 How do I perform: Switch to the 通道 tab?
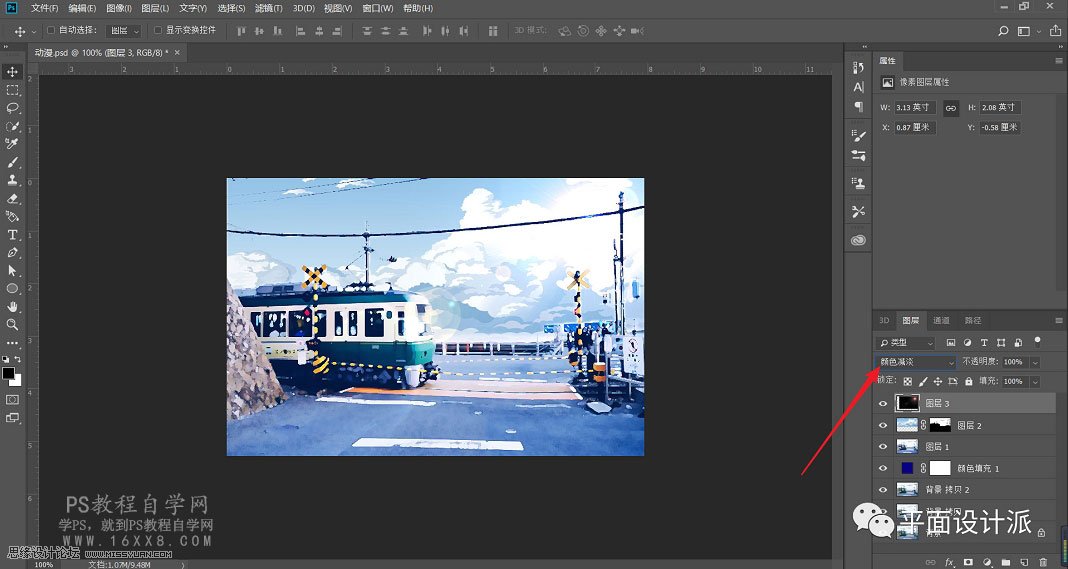(x=941, y=320)
